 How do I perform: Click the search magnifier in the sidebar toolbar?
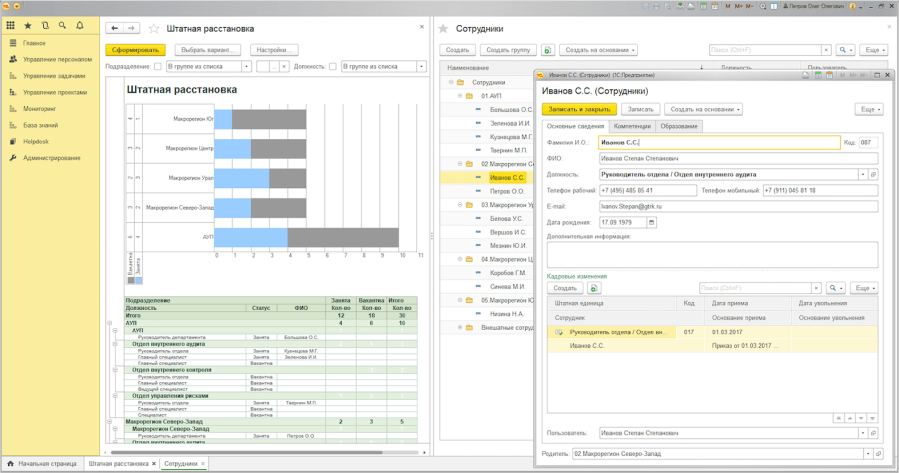pos(62,25)
